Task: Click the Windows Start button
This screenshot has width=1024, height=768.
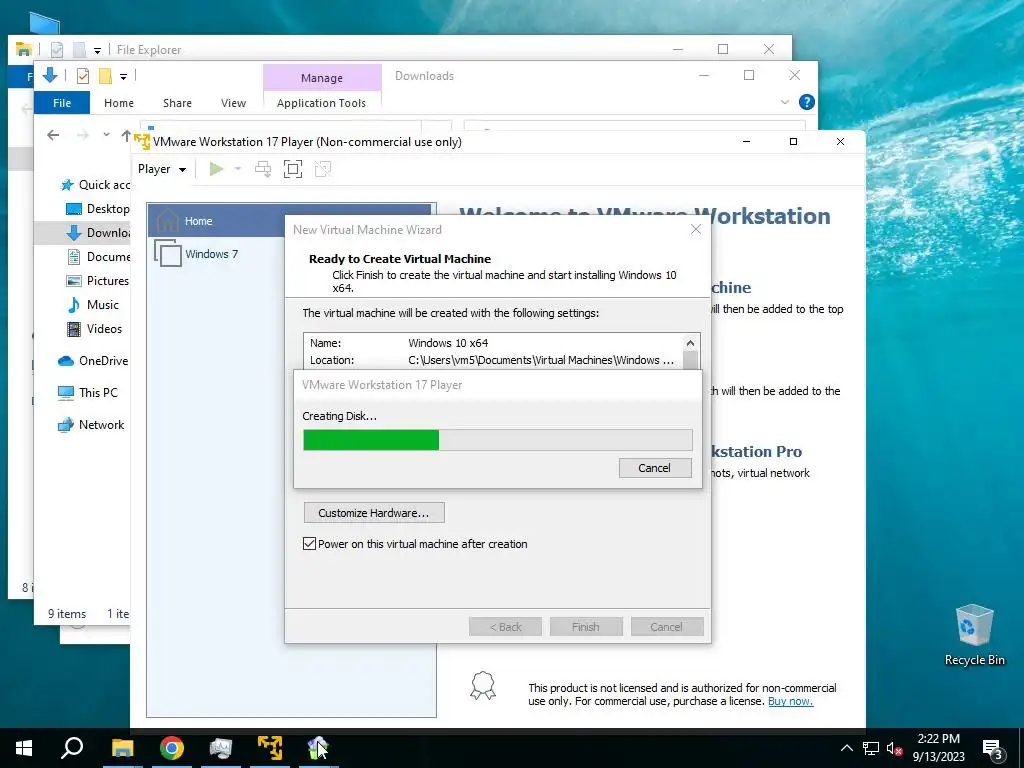Action: point(24,748)
